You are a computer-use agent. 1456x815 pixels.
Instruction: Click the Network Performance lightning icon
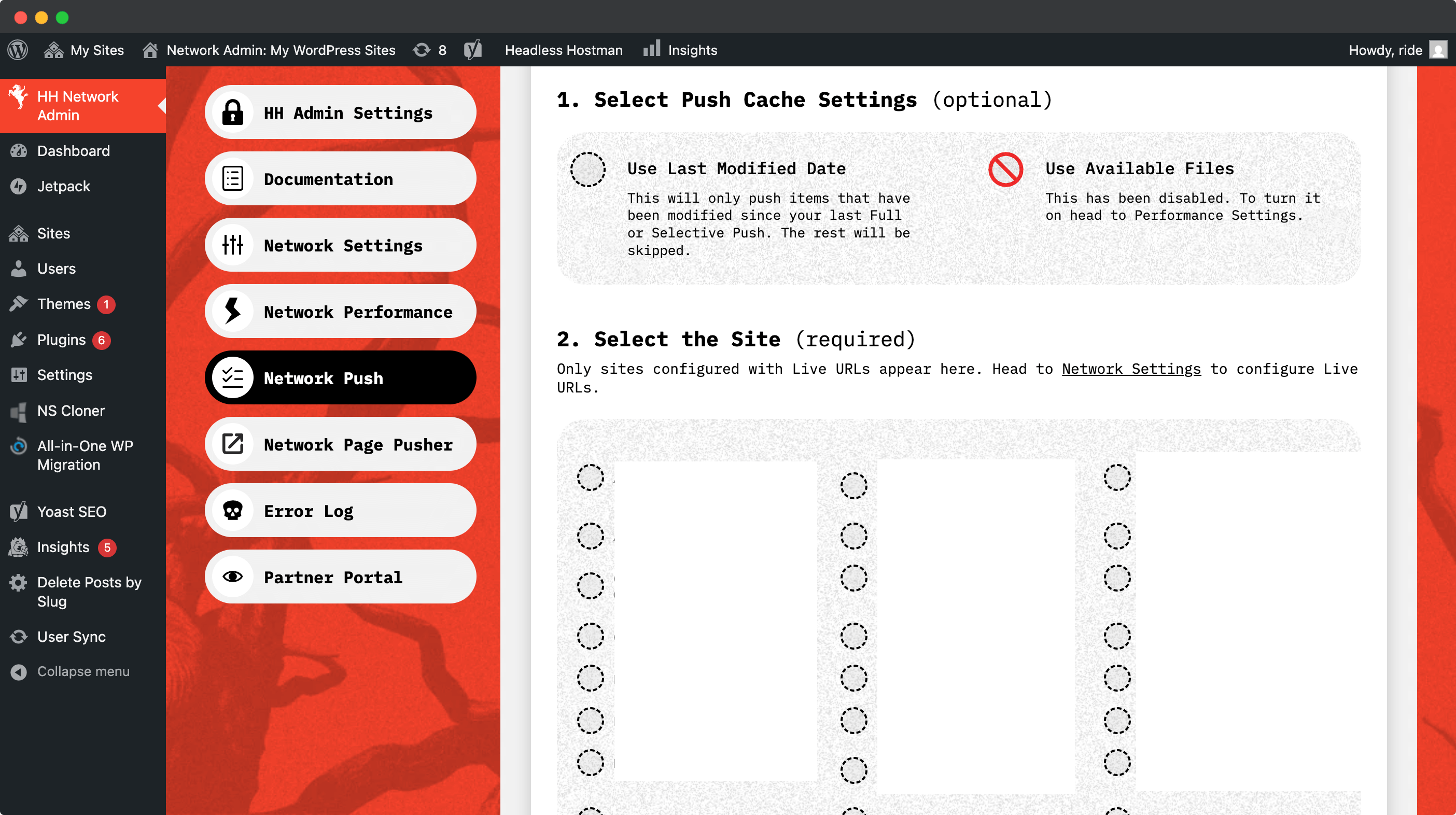coord(232,312)
